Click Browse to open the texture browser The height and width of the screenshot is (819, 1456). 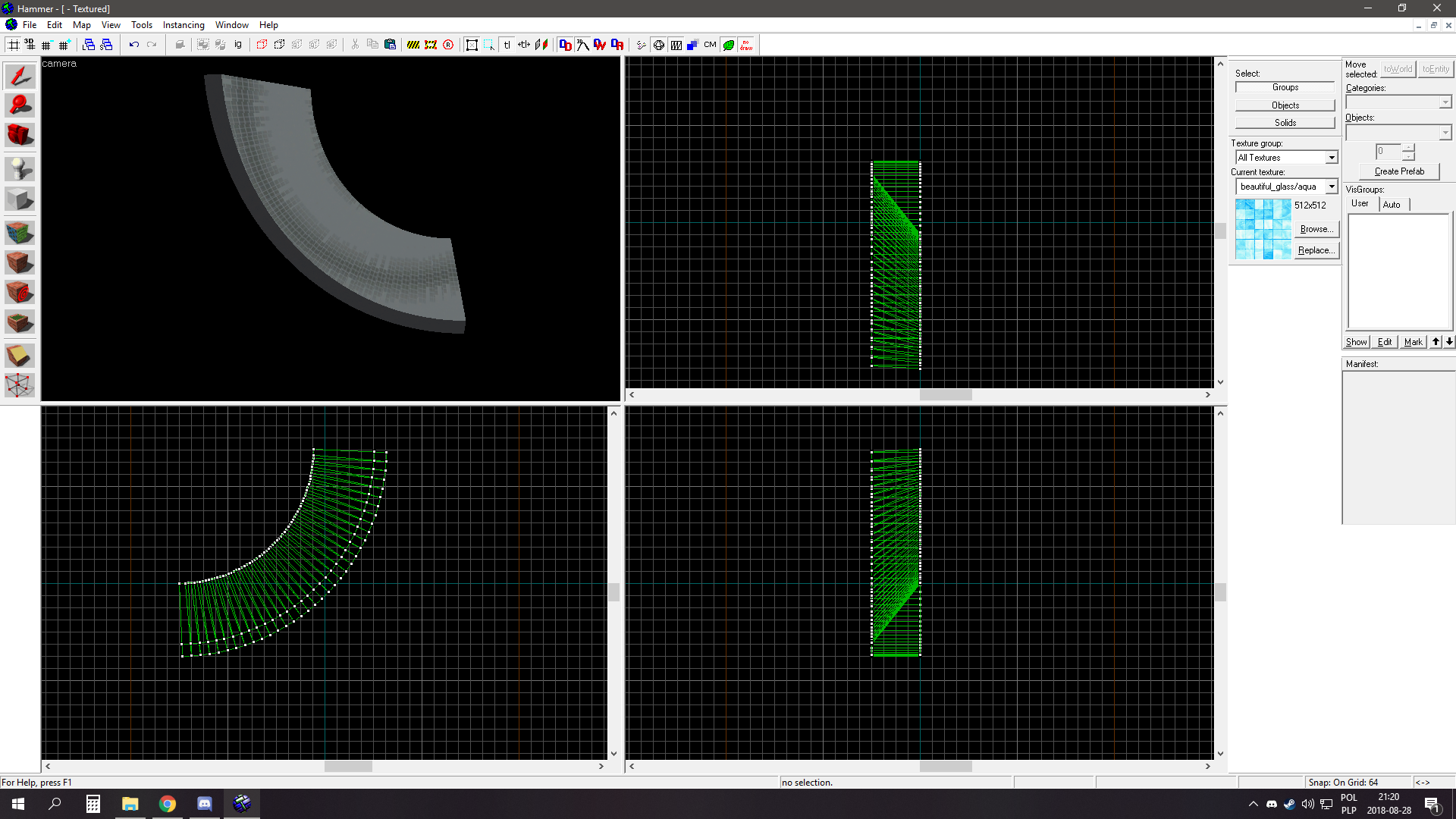(1316, 228)
